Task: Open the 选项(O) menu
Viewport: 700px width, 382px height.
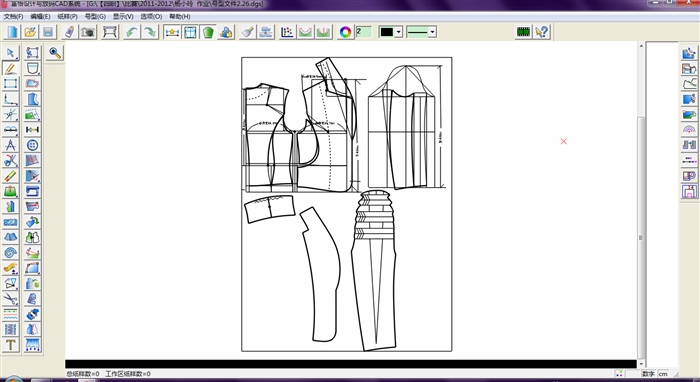Action: (151, 17)
